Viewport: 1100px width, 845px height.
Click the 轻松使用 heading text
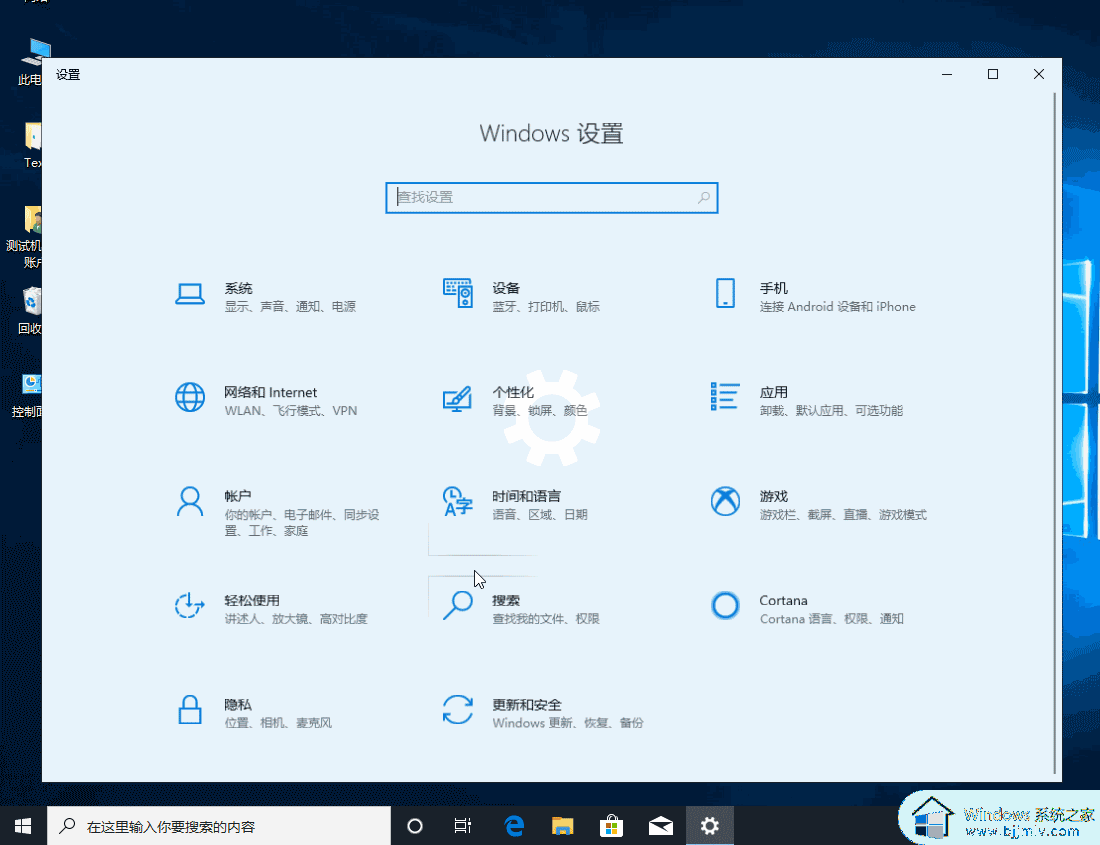tap(252, 600)
